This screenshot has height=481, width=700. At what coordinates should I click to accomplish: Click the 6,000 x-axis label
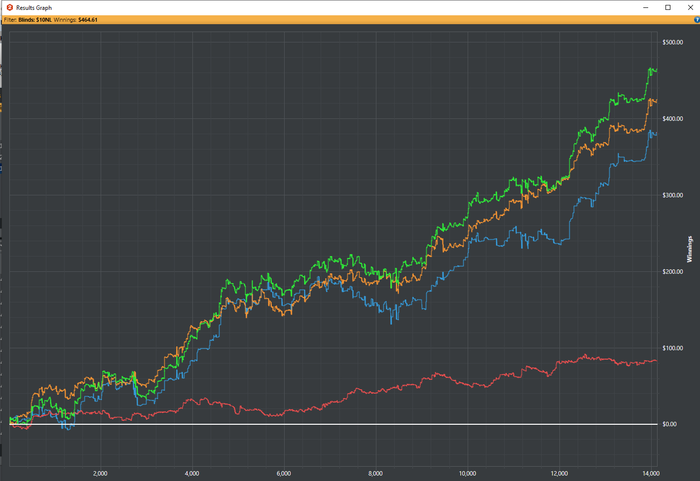284,473
